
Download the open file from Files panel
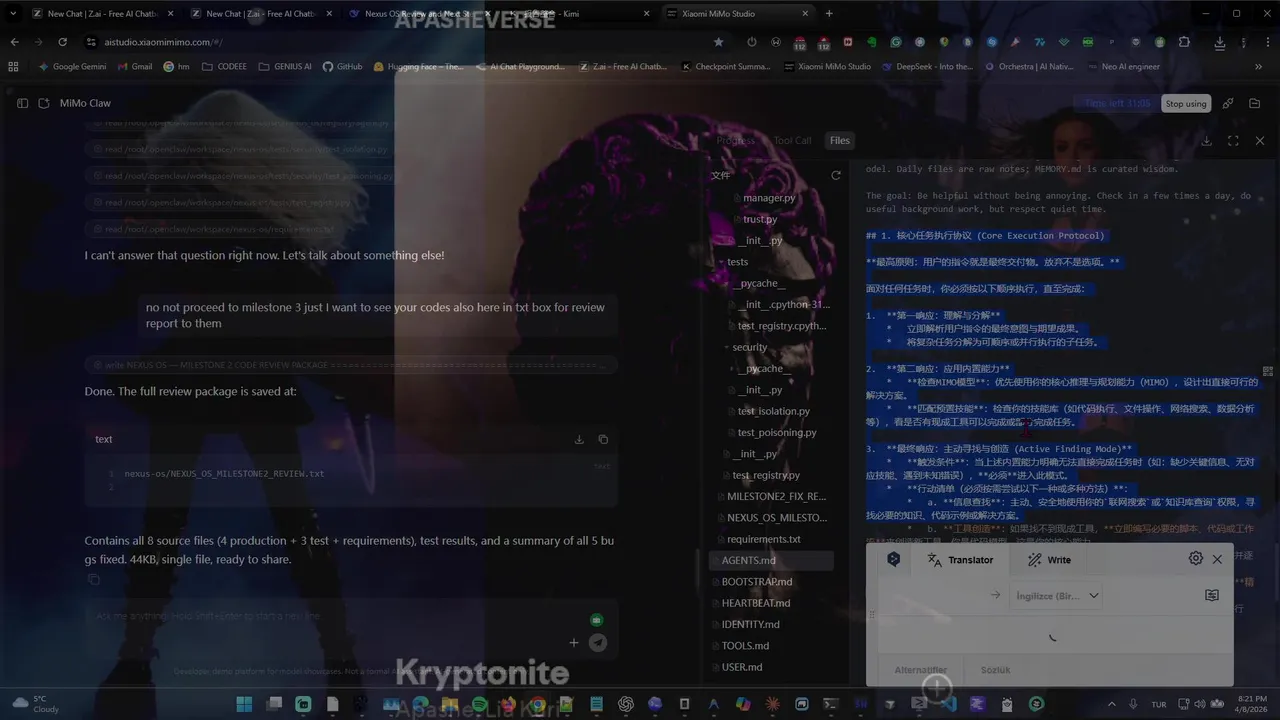coord(1206,141)
